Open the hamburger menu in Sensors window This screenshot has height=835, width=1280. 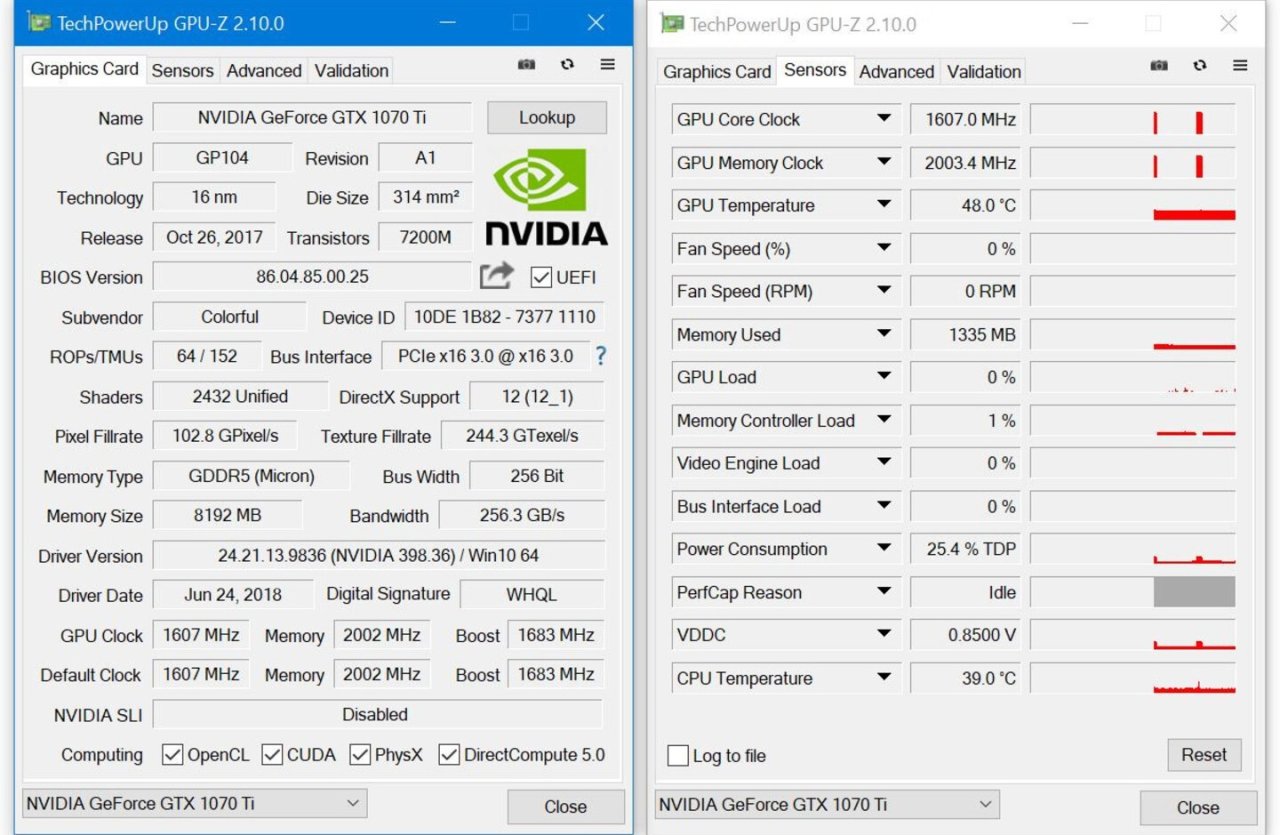[x=1240, y=66]
